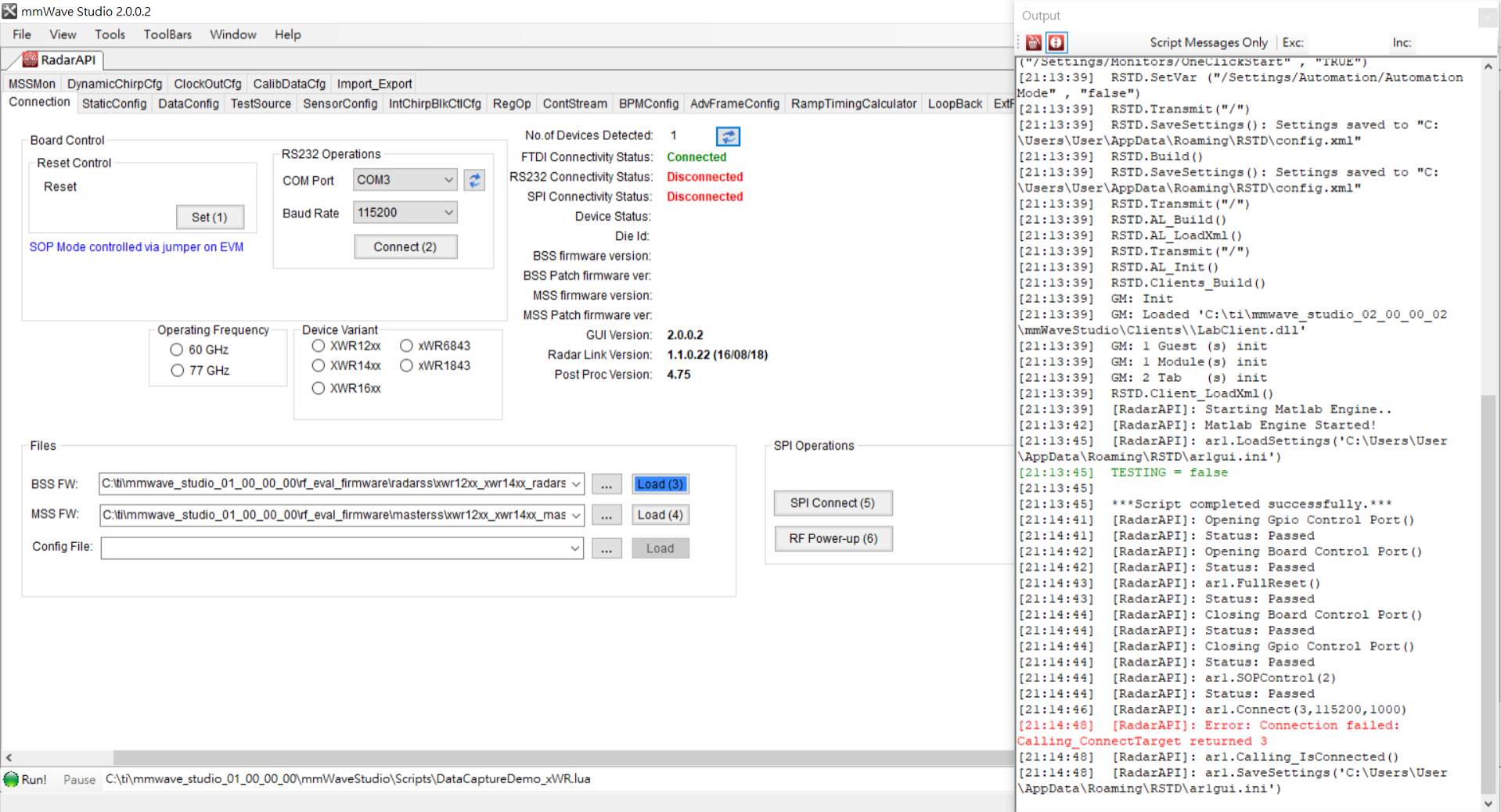This screenshot has height=812, width=1501.
Task: Open the ToolBars menu
Action: pyautogui.click(x=167, y=34)
